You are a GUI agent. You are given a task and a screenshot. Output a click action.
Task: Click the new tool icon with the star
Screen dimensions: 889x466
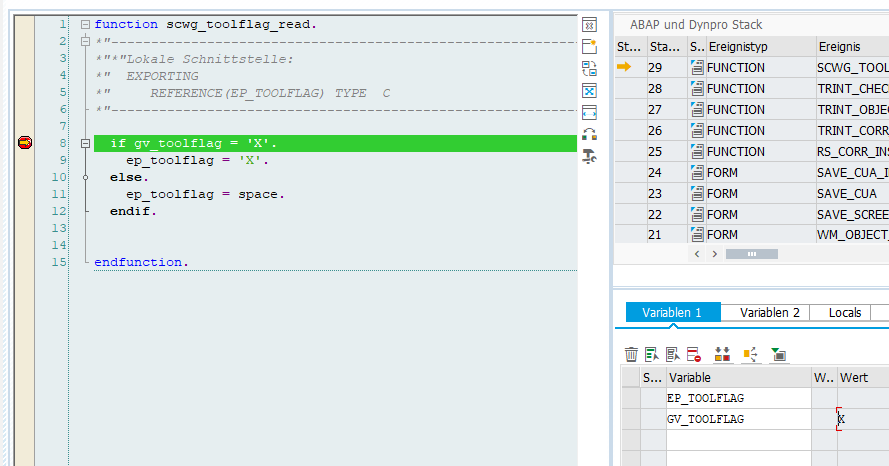click(589, 46)
